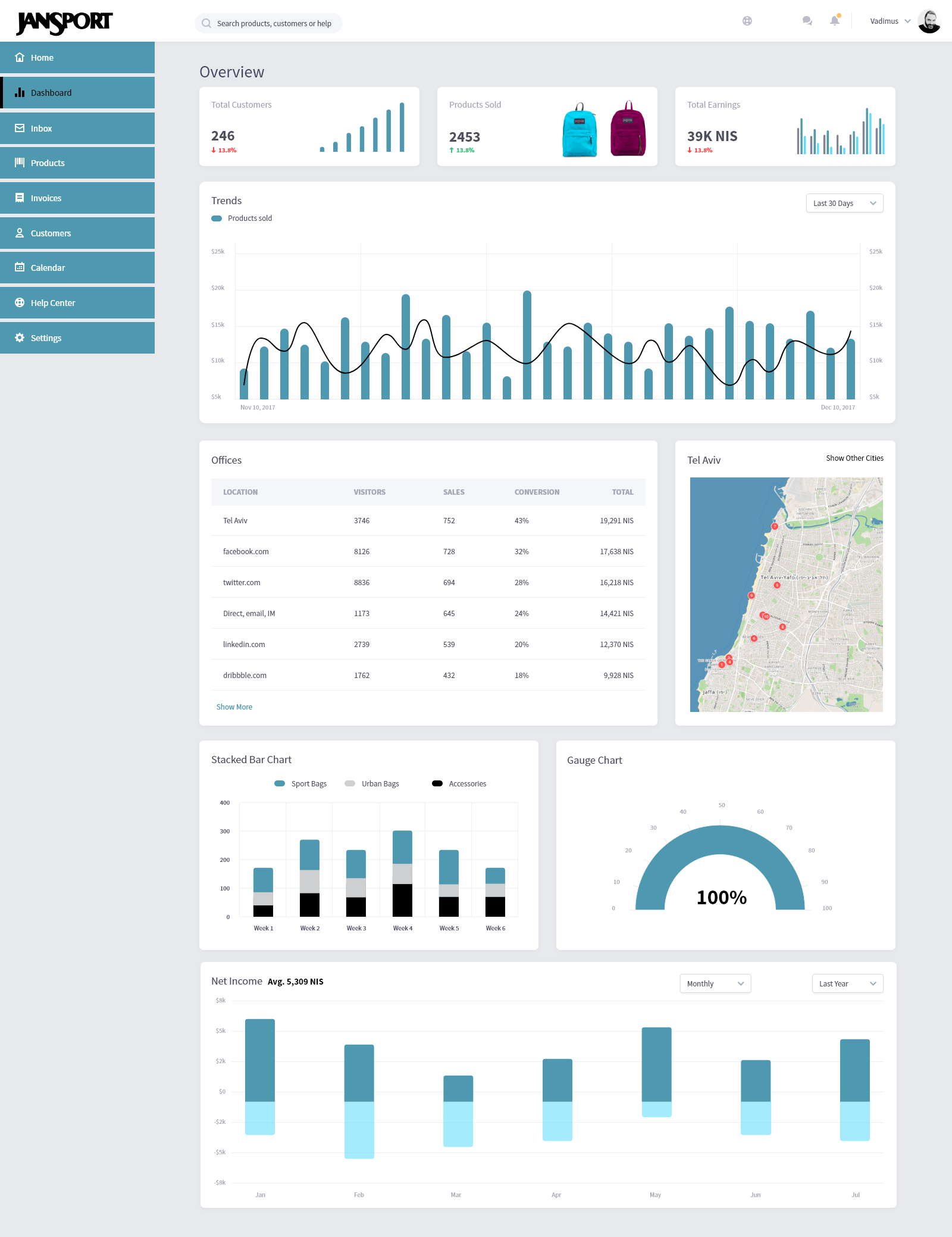The width and height of the screenshot is (952, 1237).
Task: Expand the Last Year selector
Action: (x=847, y=983)
